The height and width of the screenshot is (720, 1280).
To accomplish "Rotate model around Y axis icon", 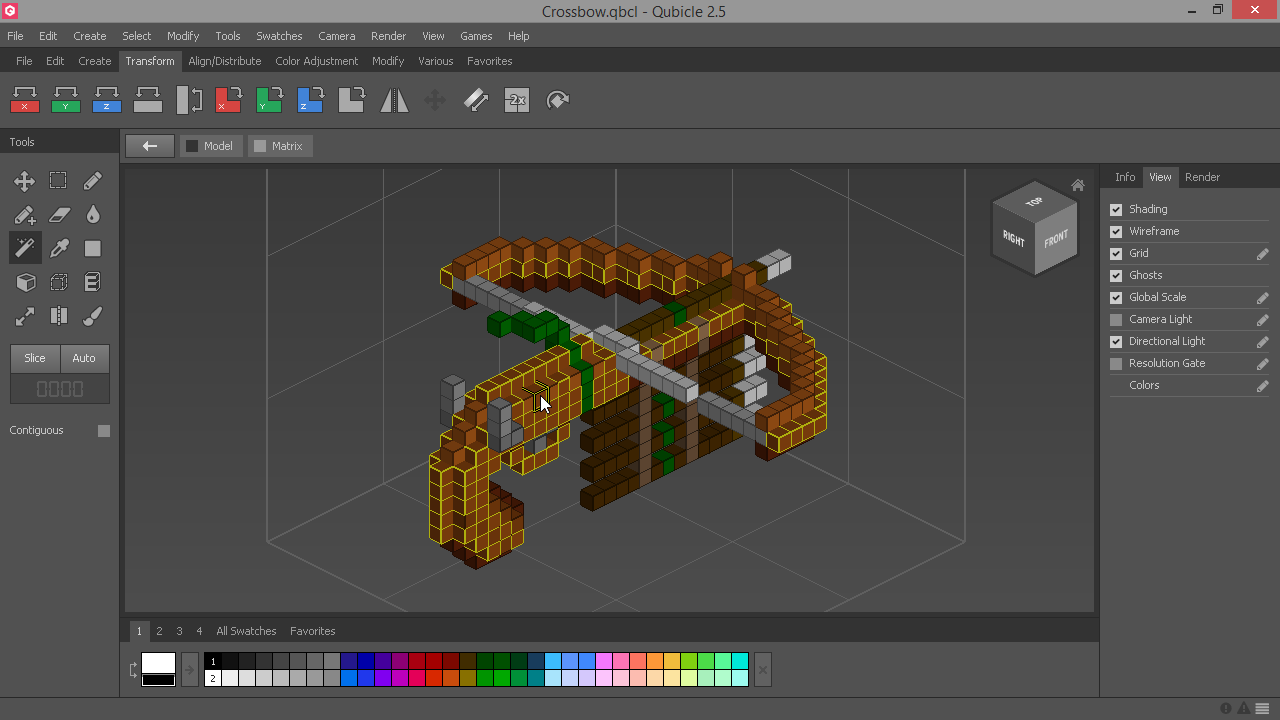I will pos(269,100).
